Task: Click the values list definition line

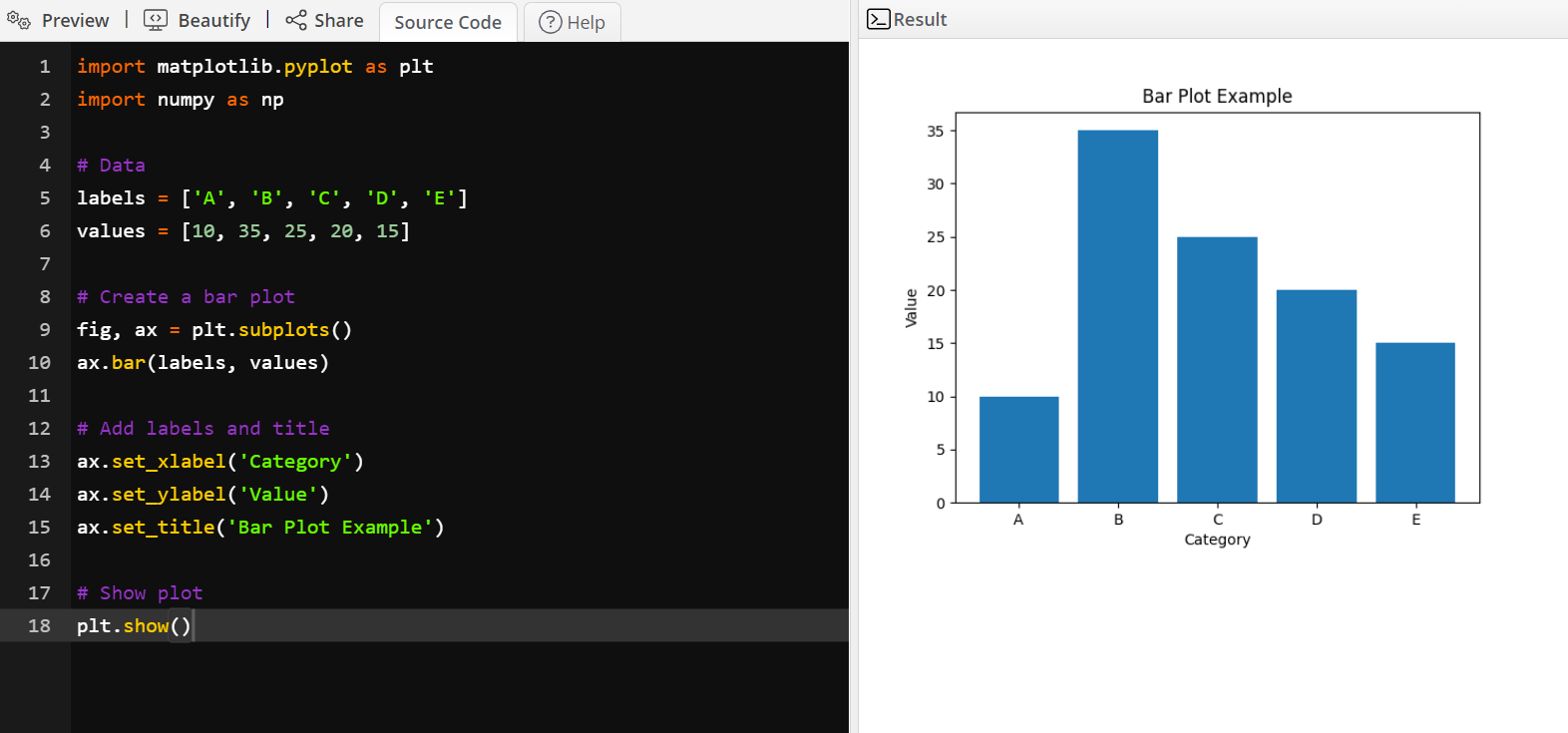Action: pos(243,231)
